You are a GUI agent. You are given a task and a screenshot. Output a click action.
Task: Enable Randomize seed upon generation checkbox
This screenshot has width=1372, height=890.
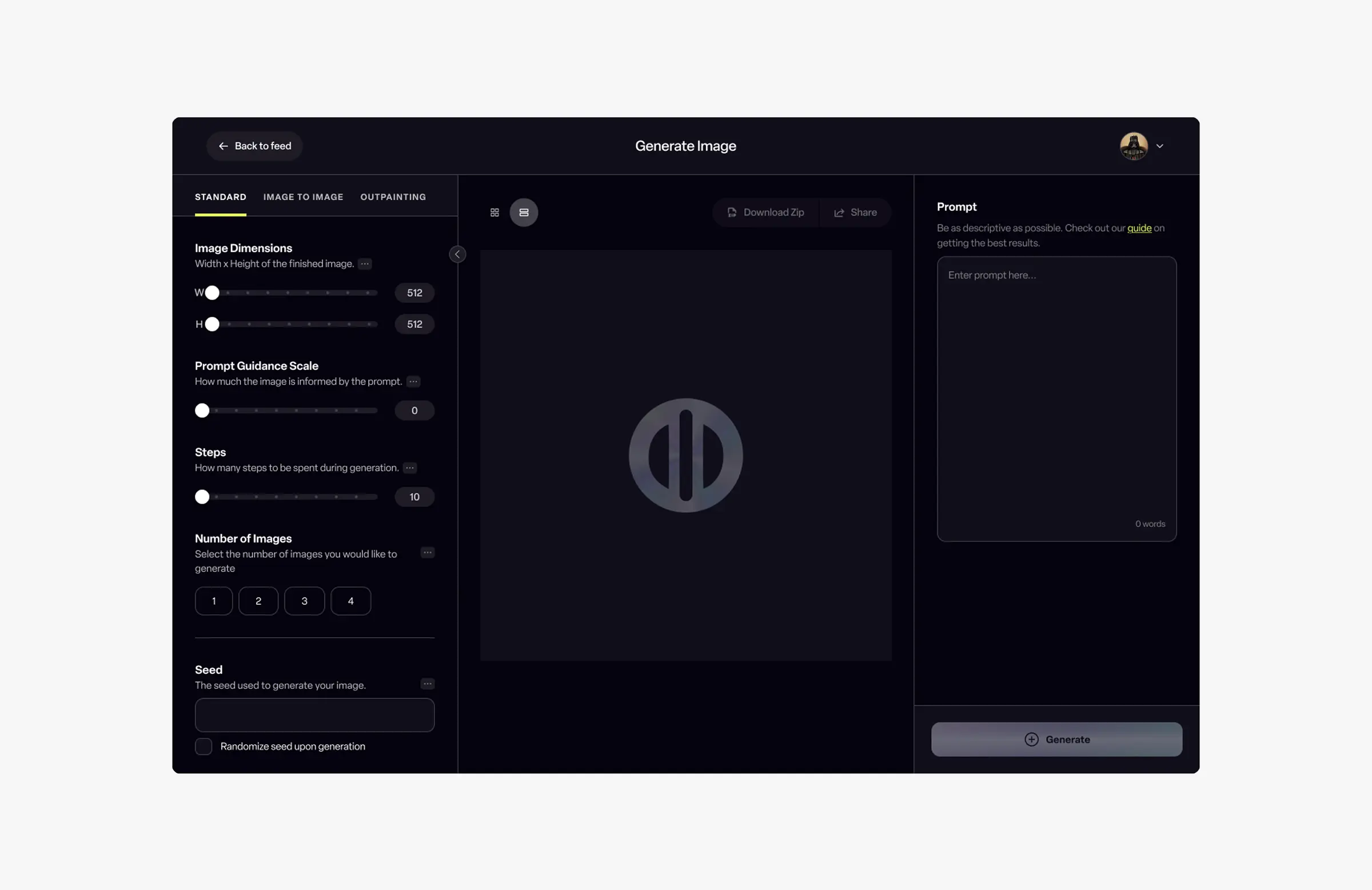pyautogui.click(x=204, y=747)
